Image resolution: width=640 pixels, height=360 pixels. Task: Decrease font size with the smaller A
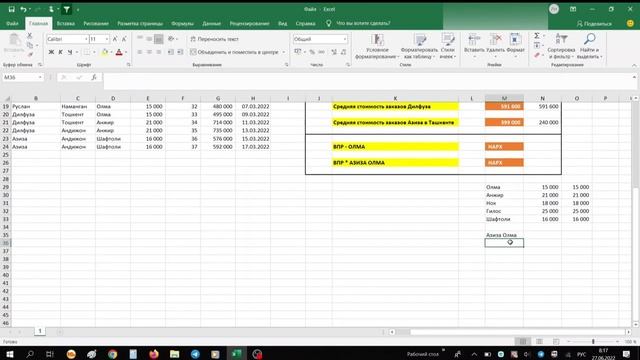124,39
